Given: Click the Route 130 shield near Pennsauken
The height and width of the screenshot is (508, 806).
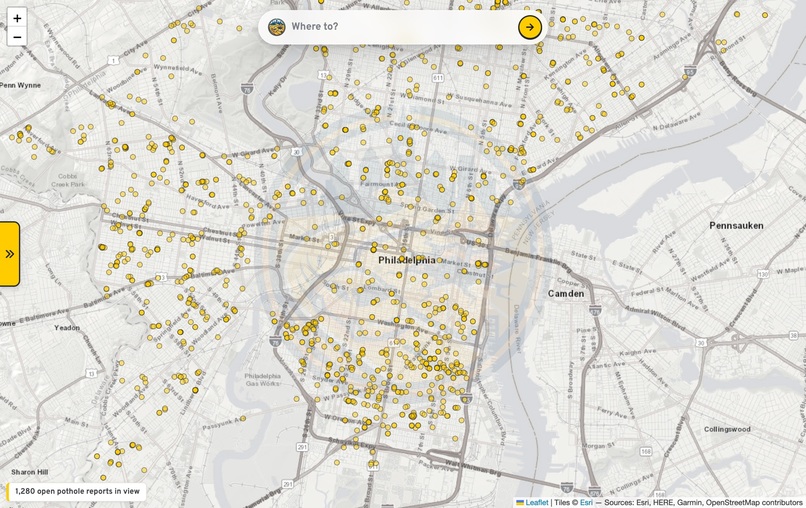Looking at the screenshot, I should coord(762,275).
